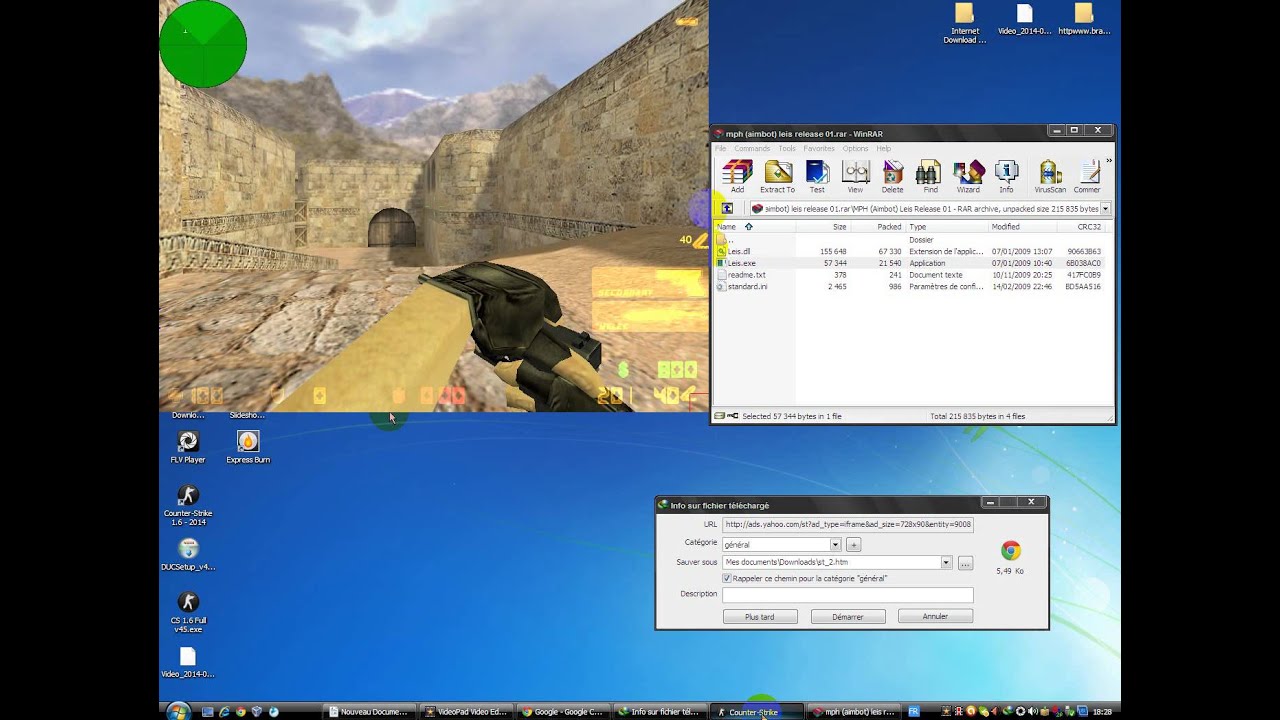The width and height of the screenshot is (1280, 720).
Task: Sort files by Type column
Action: coord(947,227)
